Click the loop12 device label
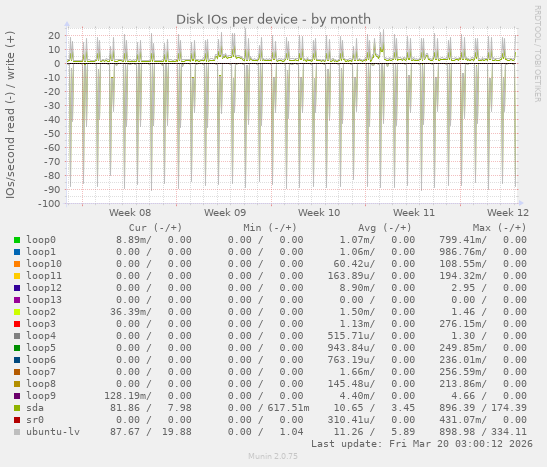Screen dimensions: 547x467 coord(44,288)
